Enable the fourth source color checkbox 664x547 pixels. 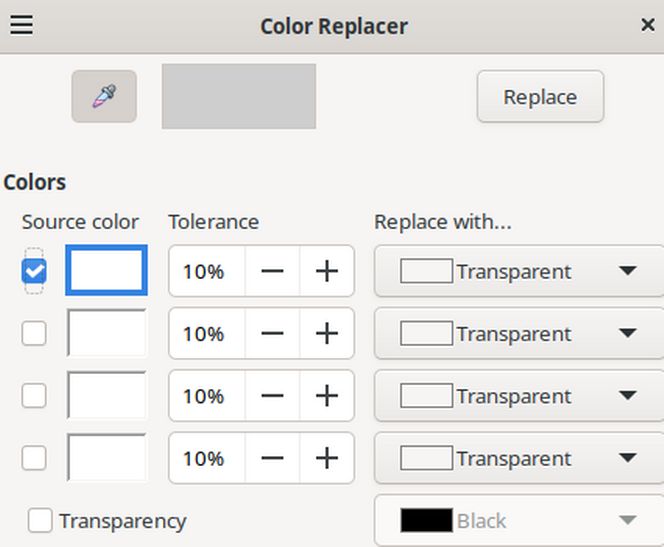pyautogui.click(x=34, y=458)
